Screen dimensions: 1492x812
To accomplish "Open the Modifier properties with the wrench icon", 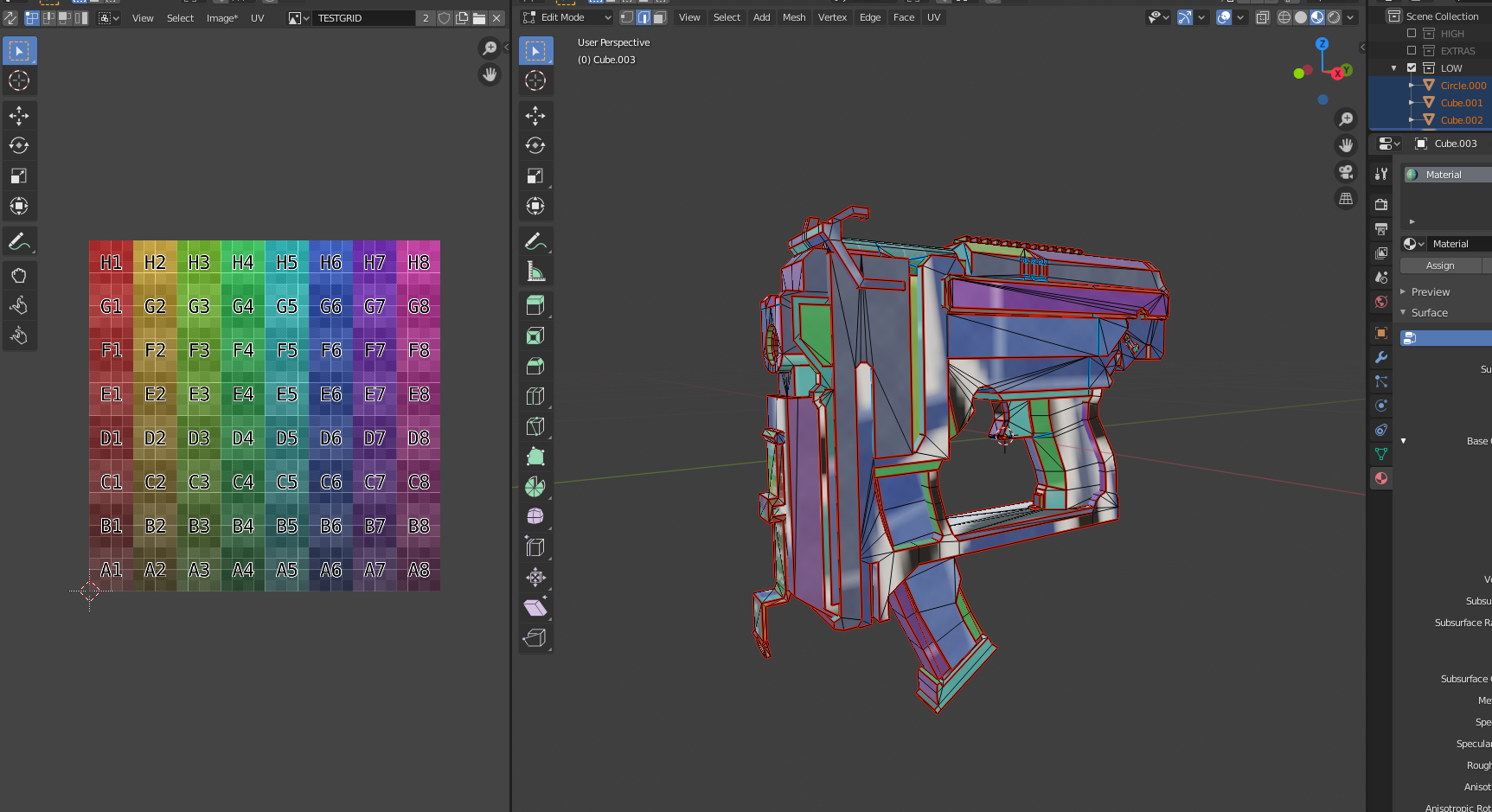I will point(1380,357).
